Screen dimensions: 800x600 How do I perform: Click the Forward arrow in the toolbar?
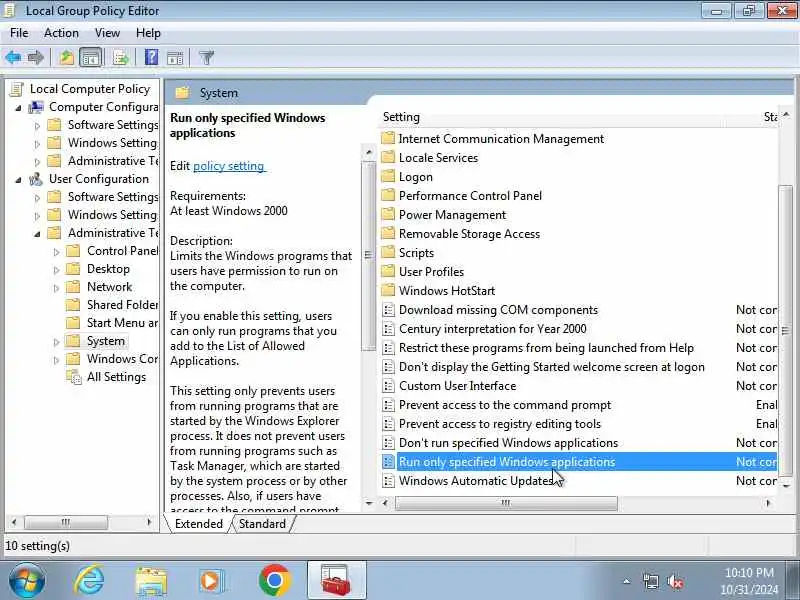tap(36, 58)
